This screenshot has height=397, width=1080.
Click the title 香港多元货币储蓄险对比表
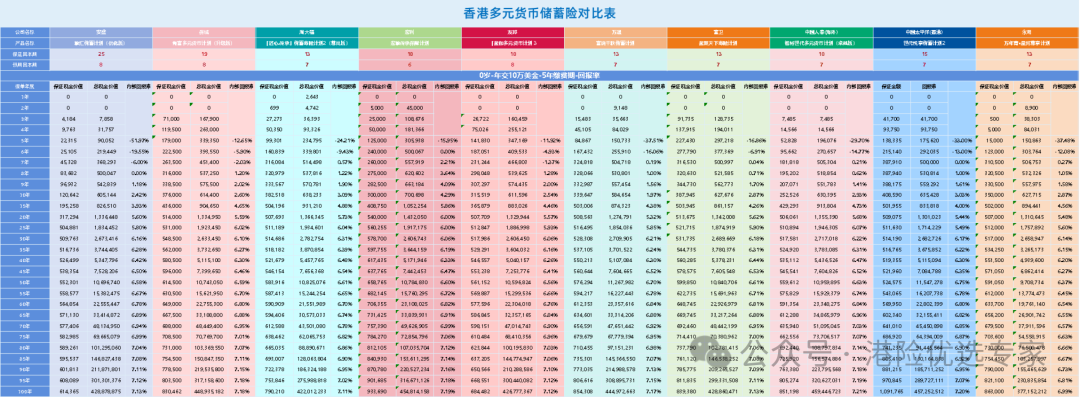click(539, 12)
